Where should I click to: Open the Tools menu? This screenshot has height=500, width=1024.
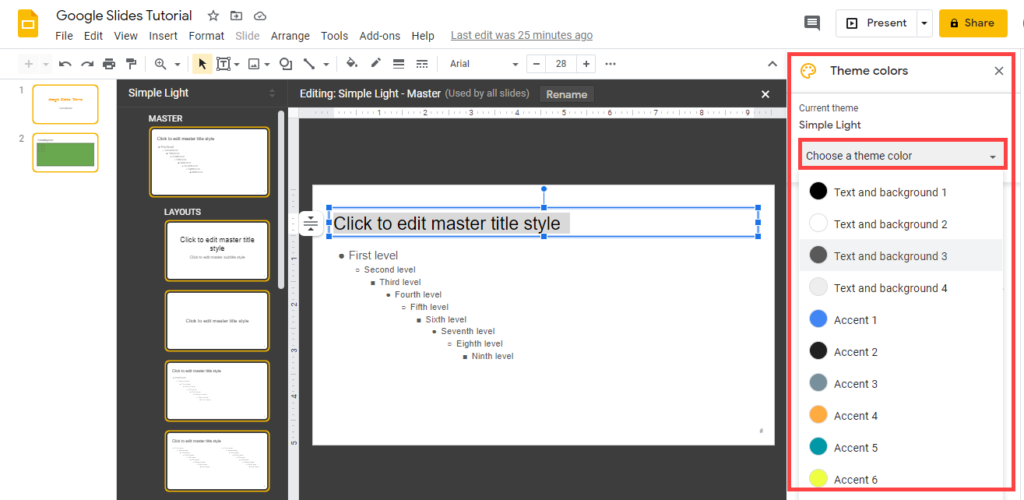pos(334,36)
